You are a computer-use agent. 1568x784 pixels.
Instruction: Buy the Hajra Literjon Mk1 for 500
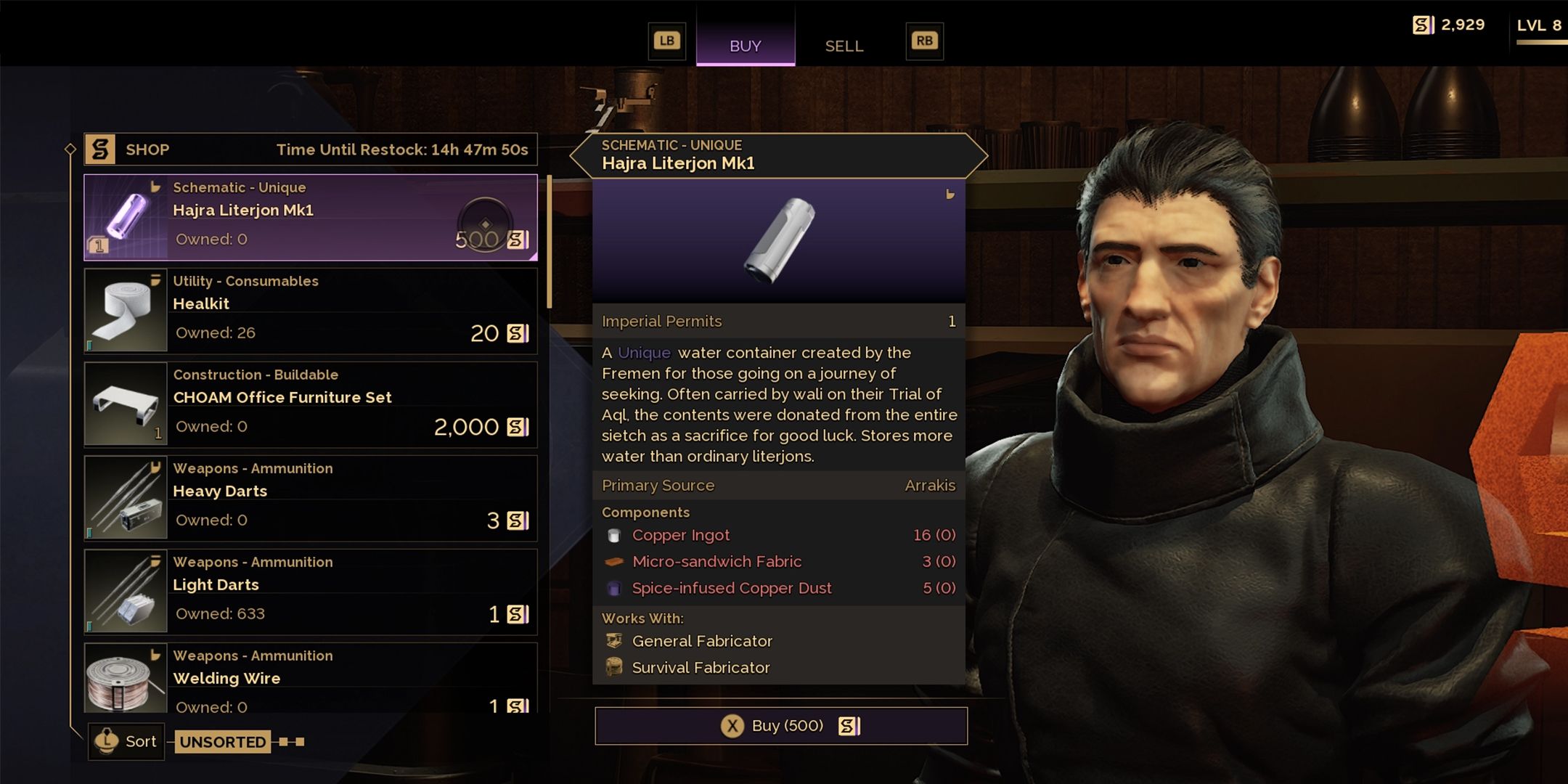[x=781, y=726]
